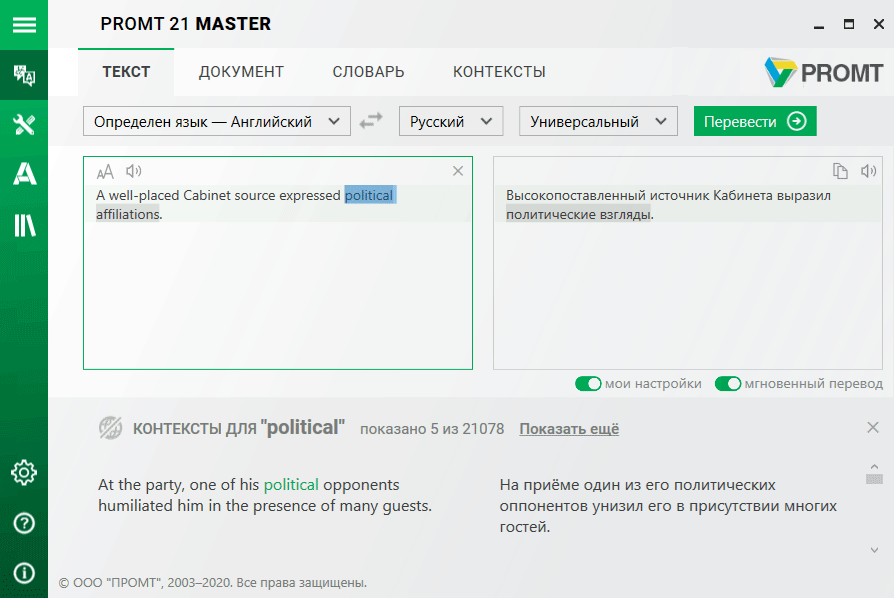The image size is (894, 598).
Task: Listen to the translated text audio
Action: point(868,171)
